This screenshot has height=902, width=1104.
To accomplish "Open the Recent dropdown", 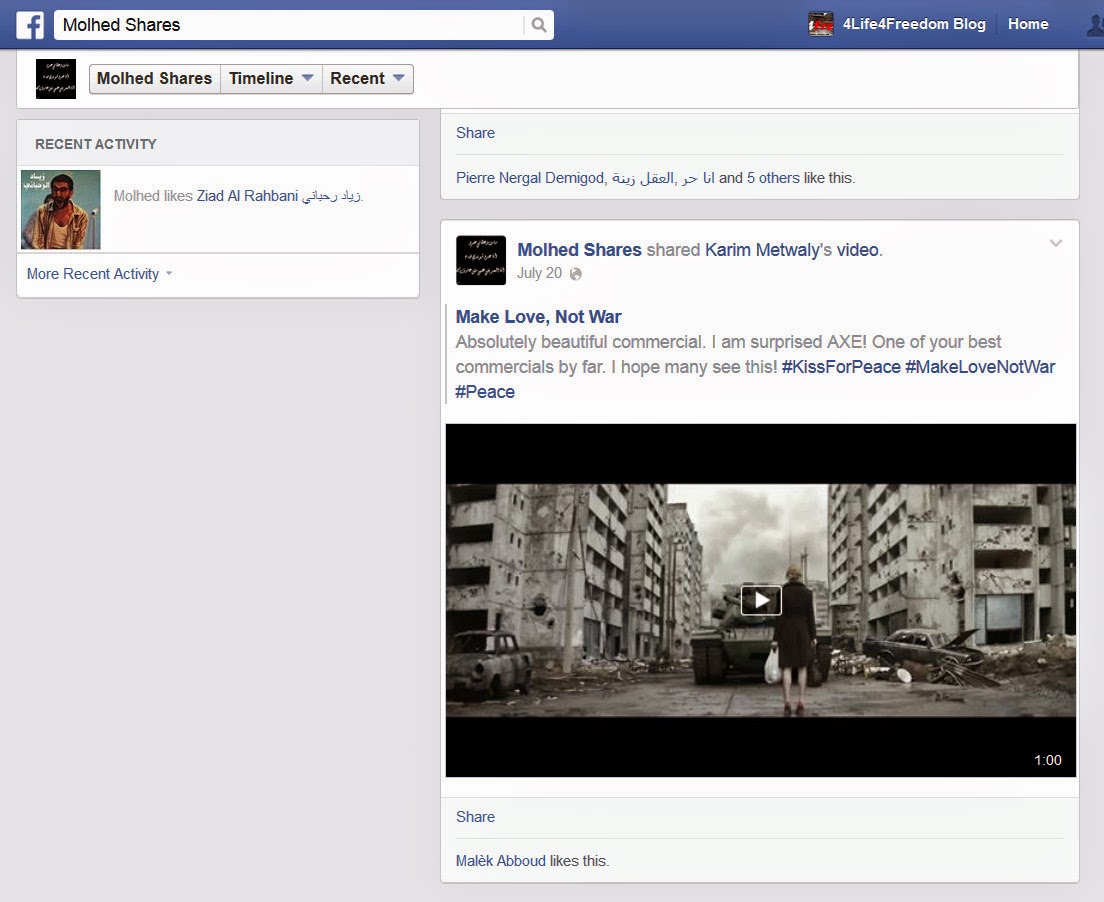I will point(368,78).
